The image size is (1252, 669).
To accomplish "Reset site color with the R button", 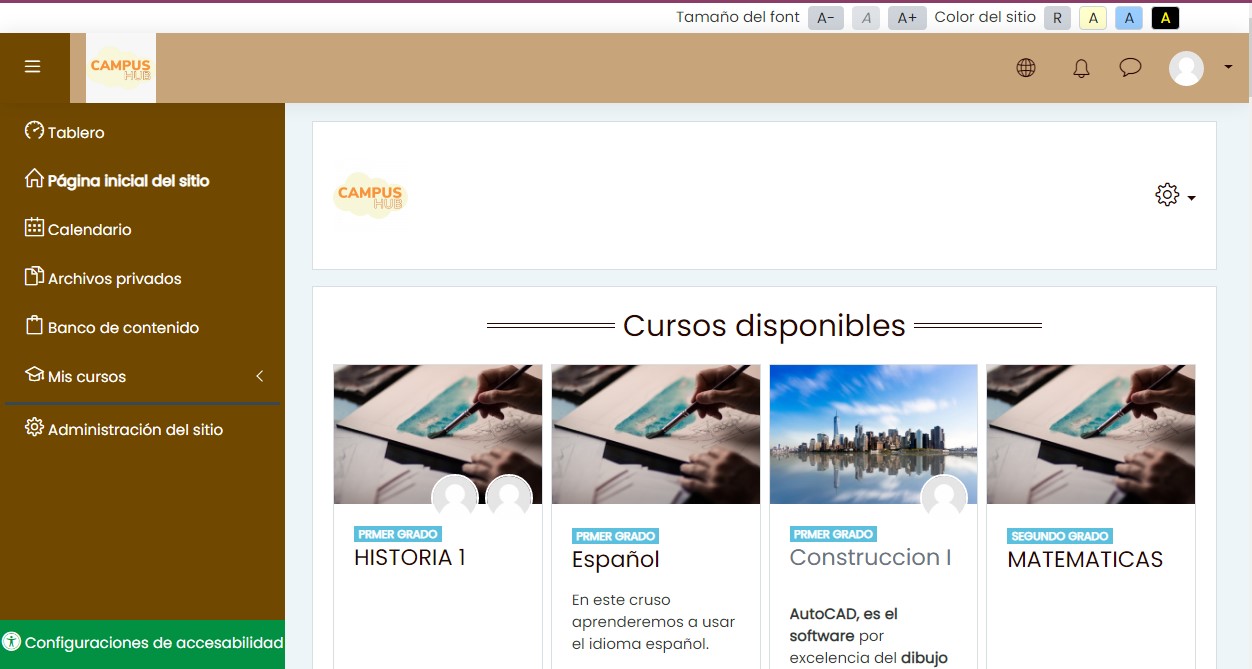I will (1057, 17).
